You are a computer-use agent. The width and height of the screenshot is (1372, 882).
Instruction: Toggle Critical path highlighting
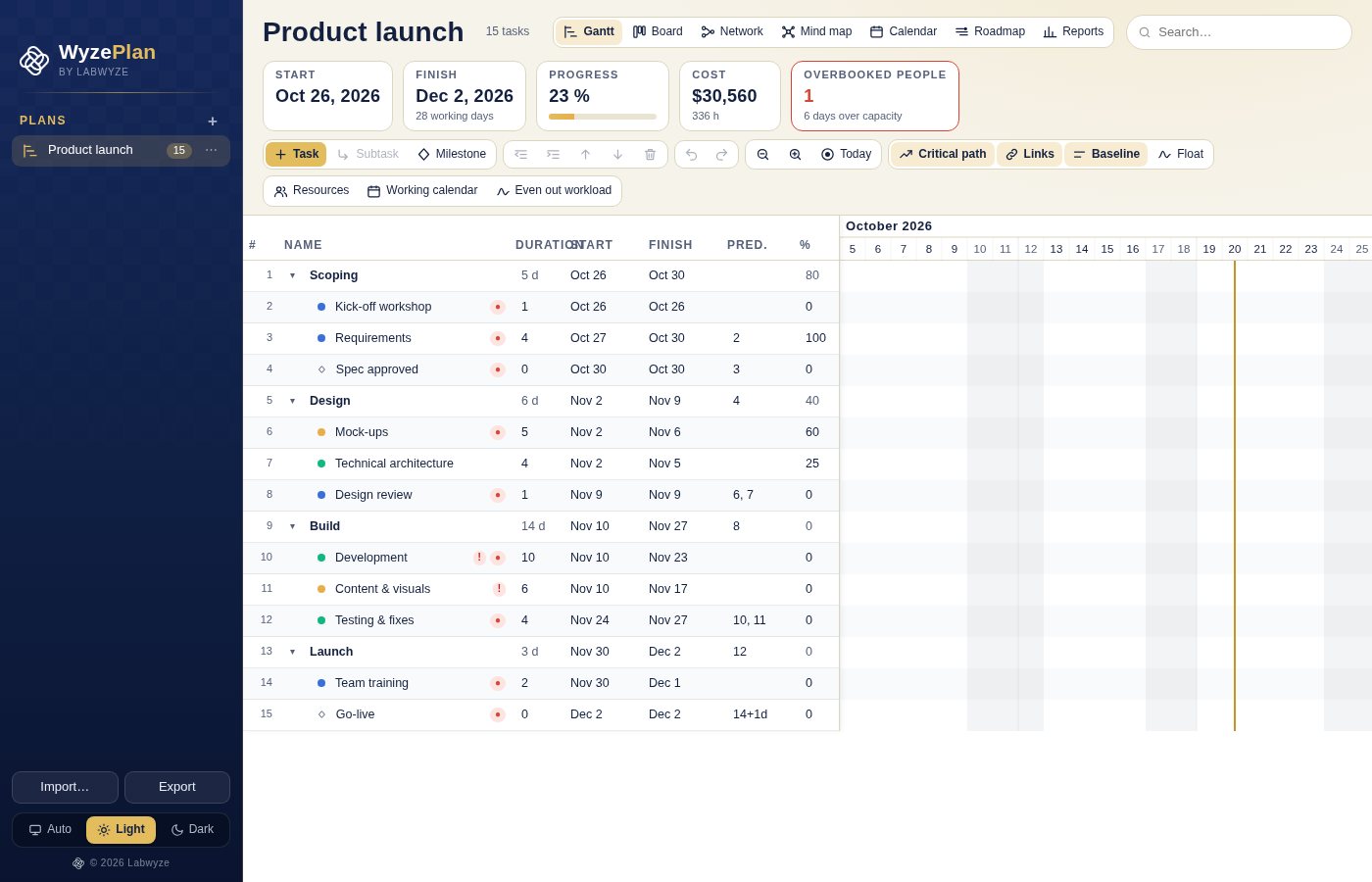point(943,154)
